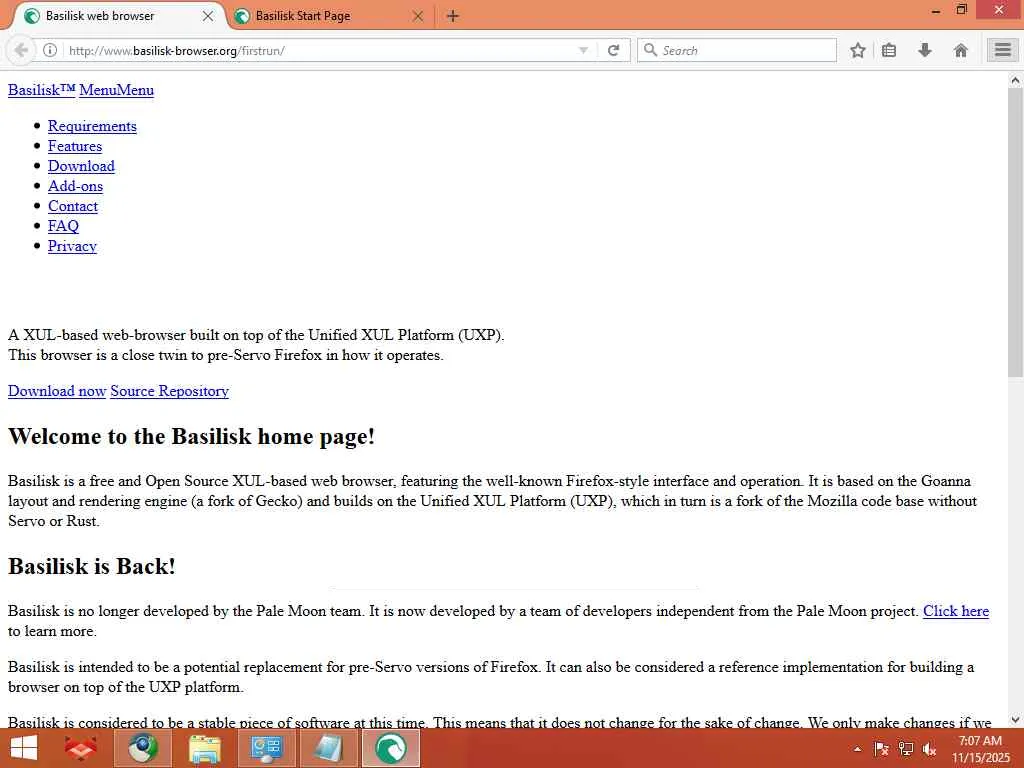The width and height of the screenshot is (1024, 768).
Task: Open the Features link
Action: pyautogui.click(x=75, y=146)
